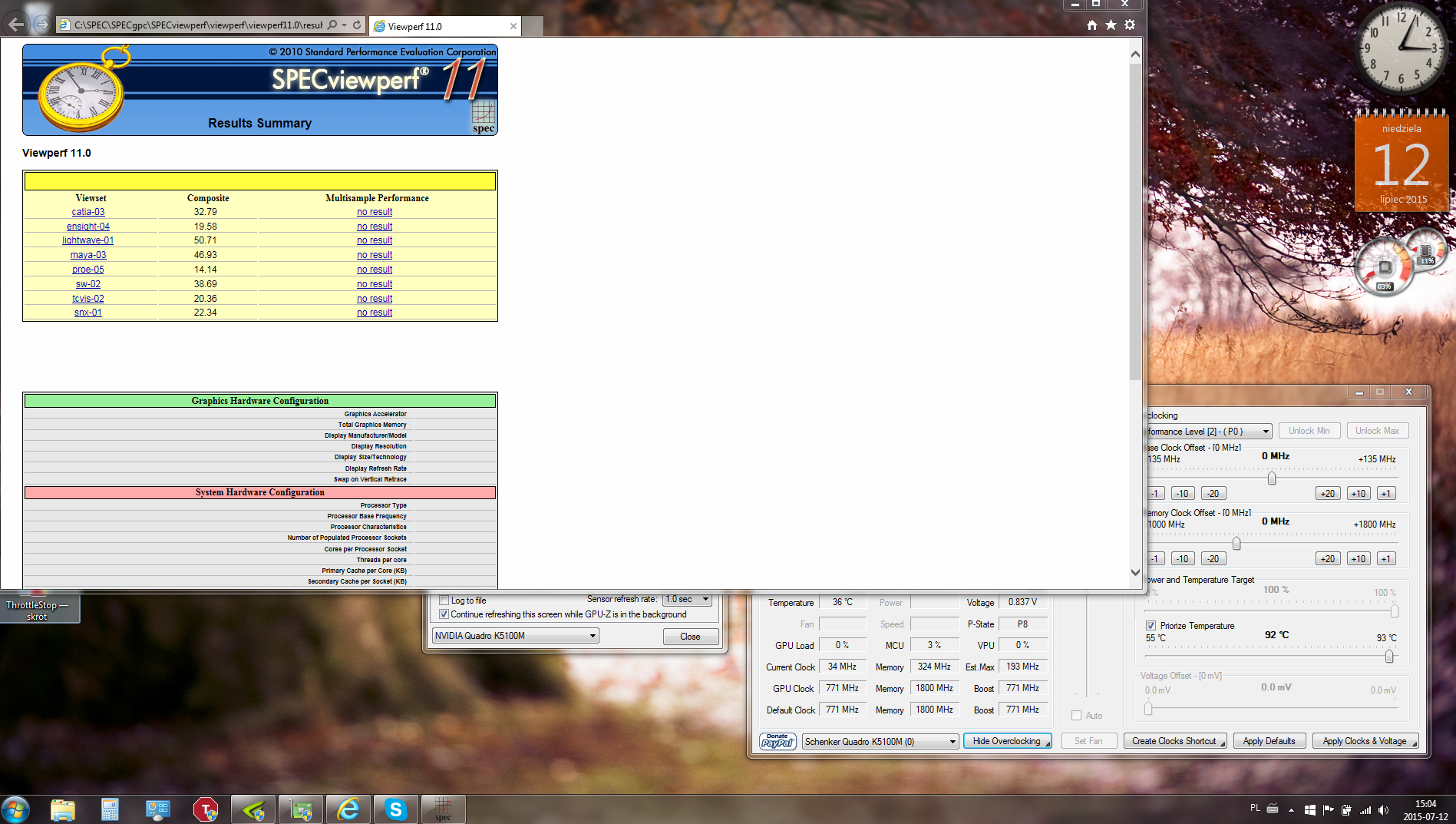Open Skype from the taskbar

(x=396, y=809)
